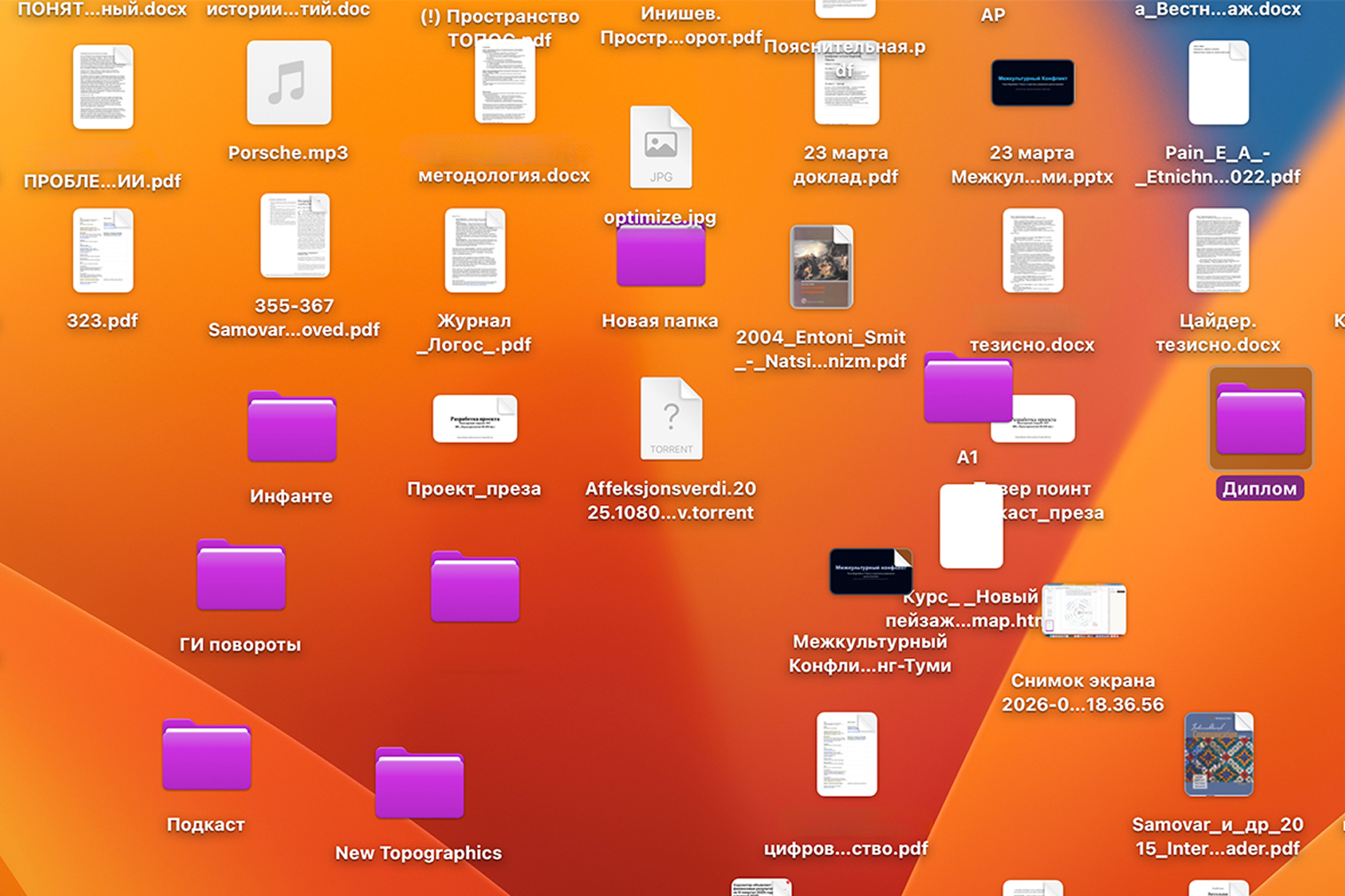Click the 355-367 Samovar PDF file
Image resolution: width=1345 pixels, height=896 pixels.
pos(295,236)
